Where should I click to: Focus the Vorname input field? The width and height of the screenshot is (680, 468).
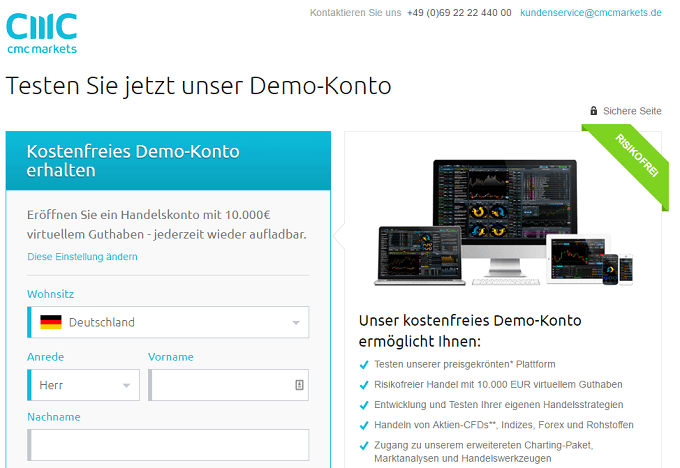coord(229,385)
